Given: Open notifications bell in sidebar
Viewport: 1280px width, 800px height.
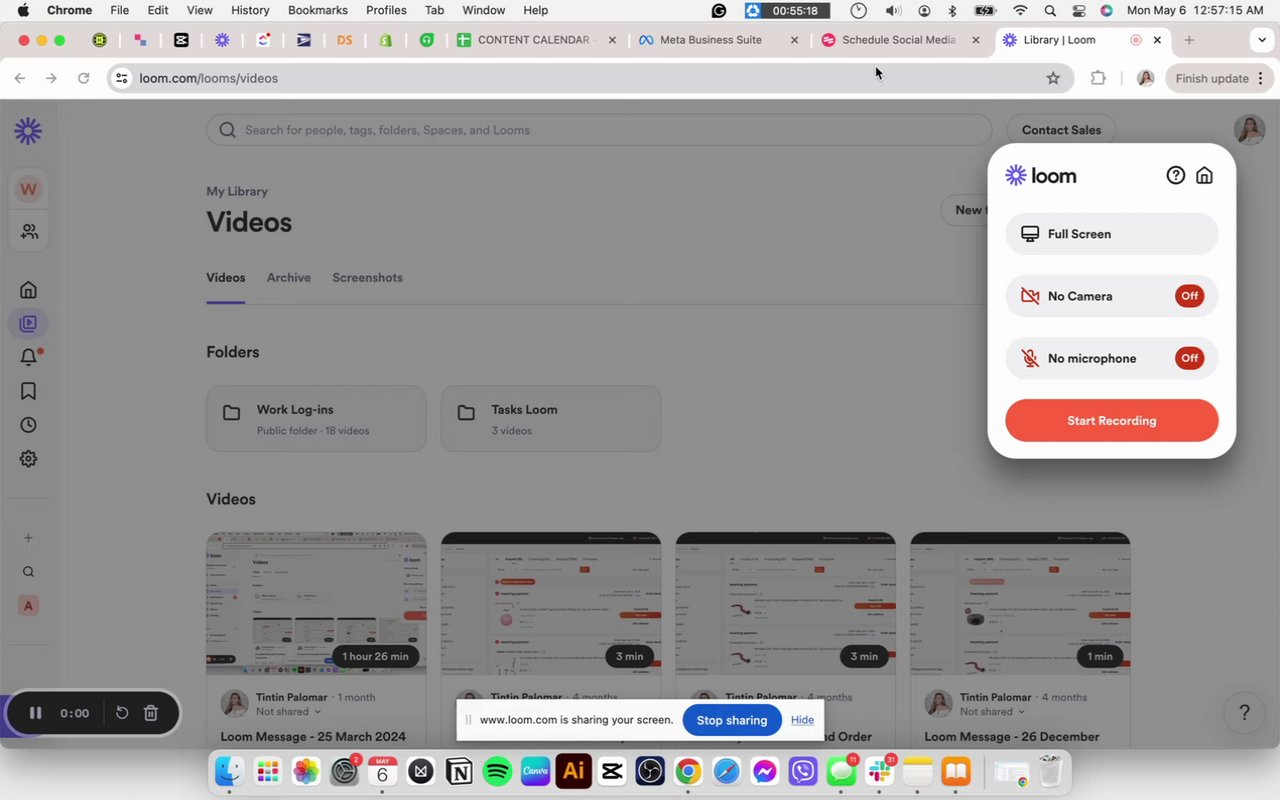Looking at the screenshot, I should (x=29, y=357).
